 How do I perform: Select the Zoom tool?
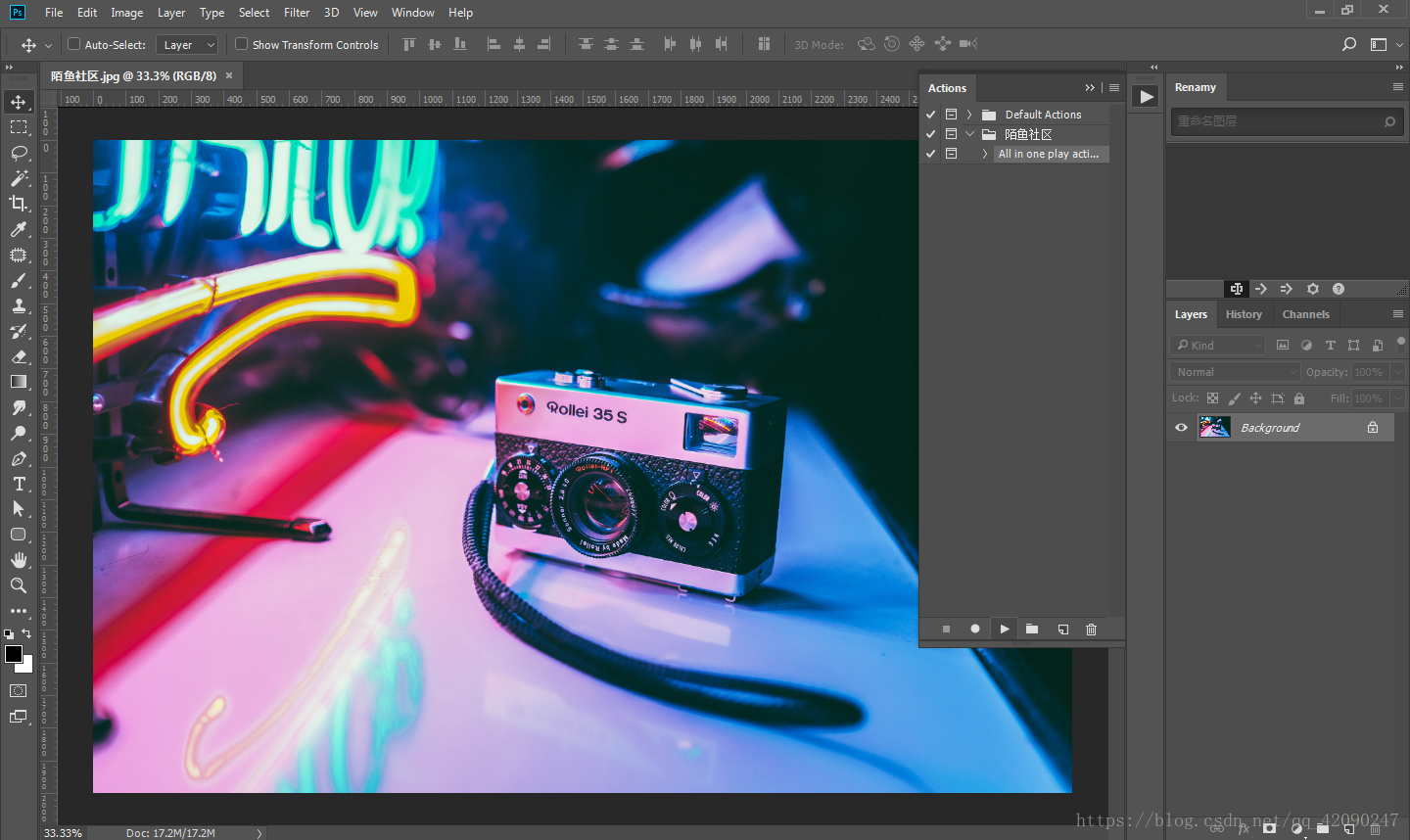[x=19, y=585]
